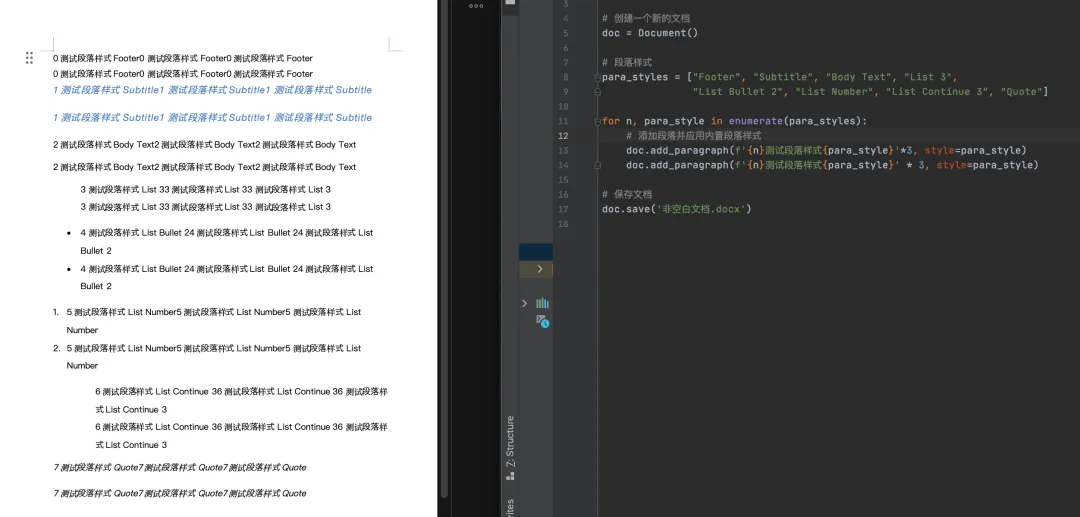1080x517 pixels.
Task: Click the fold end marker on line 14
Action: coord(597,165)
